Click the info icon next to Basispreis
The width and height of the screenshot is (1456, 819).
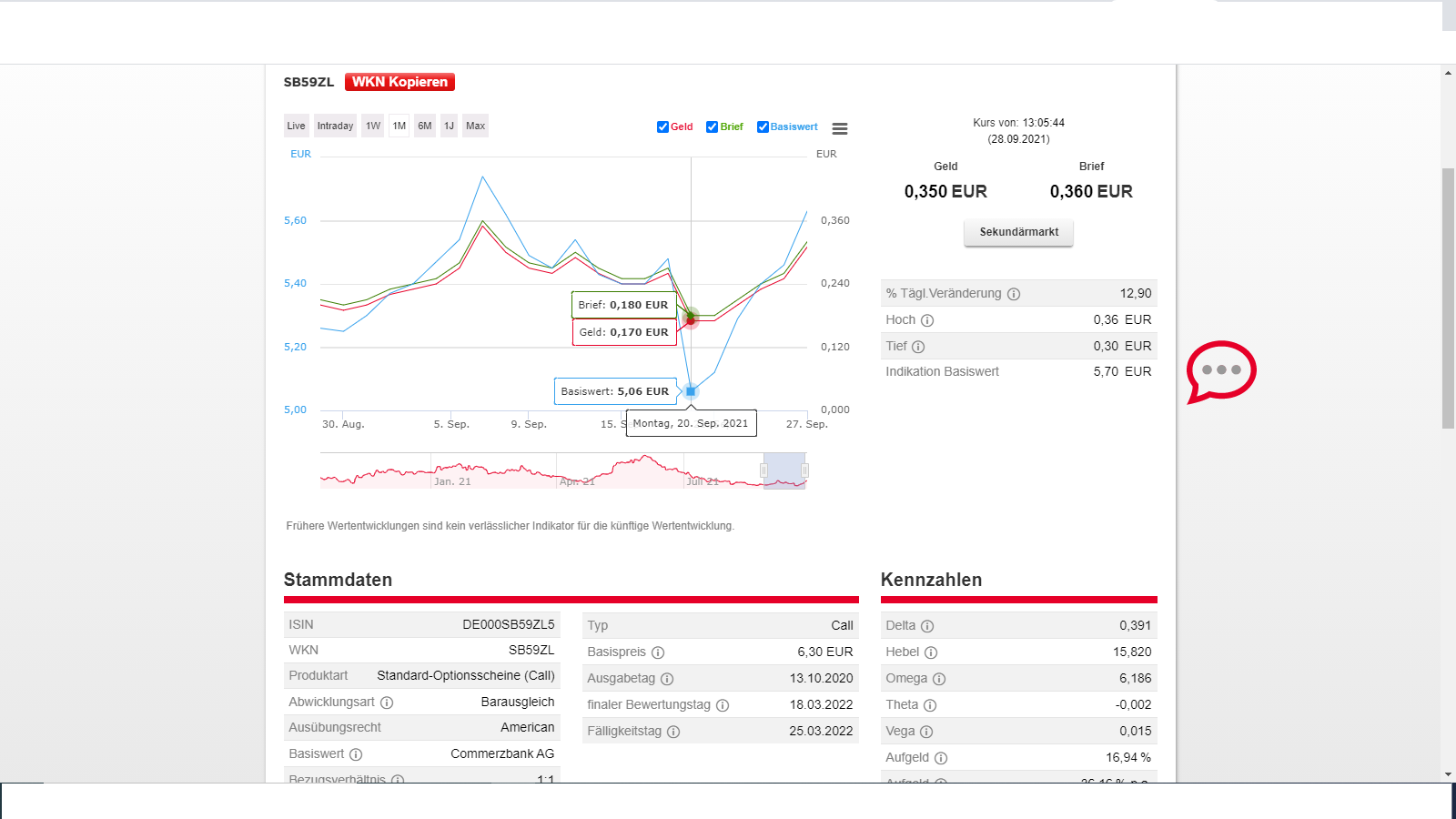coord(658,652)
